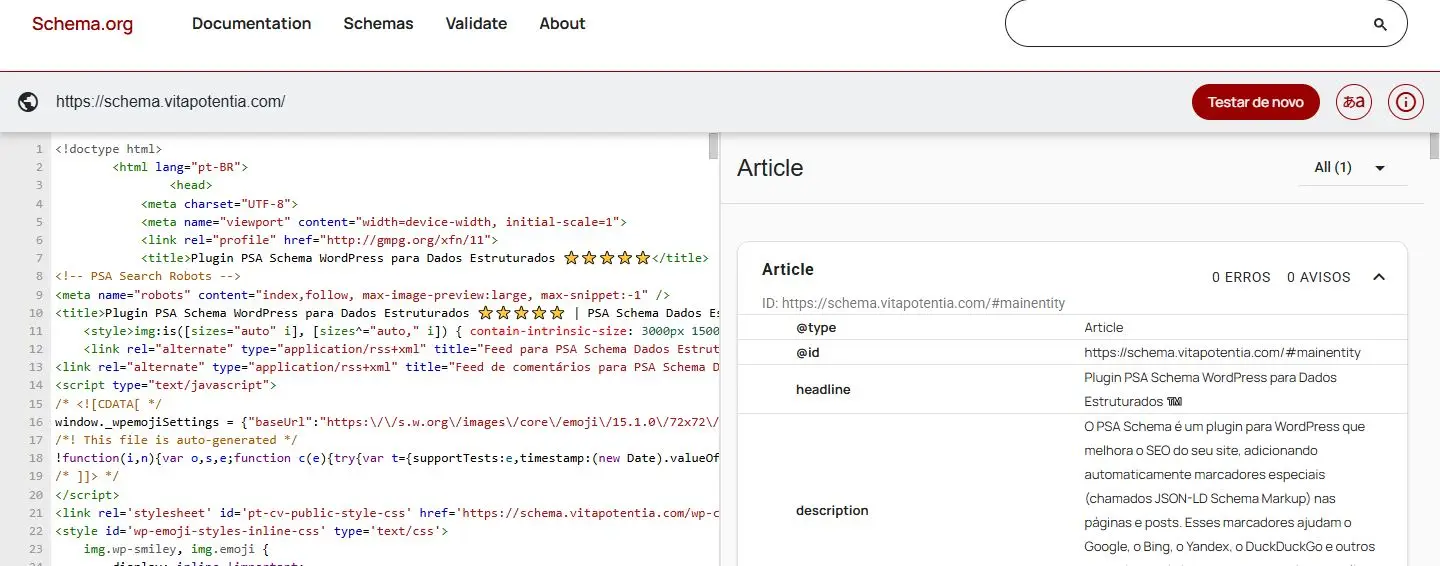This screenshot has height=566, width=1440.
Task: Focus the site search input field
Action: pyautogui.click(x=1206, y=24)
